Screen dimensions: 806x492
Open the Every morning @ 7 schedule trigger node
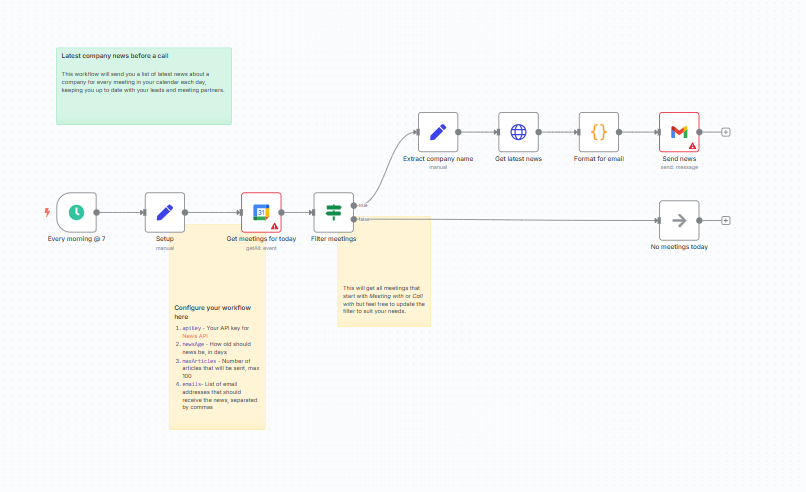76,212
